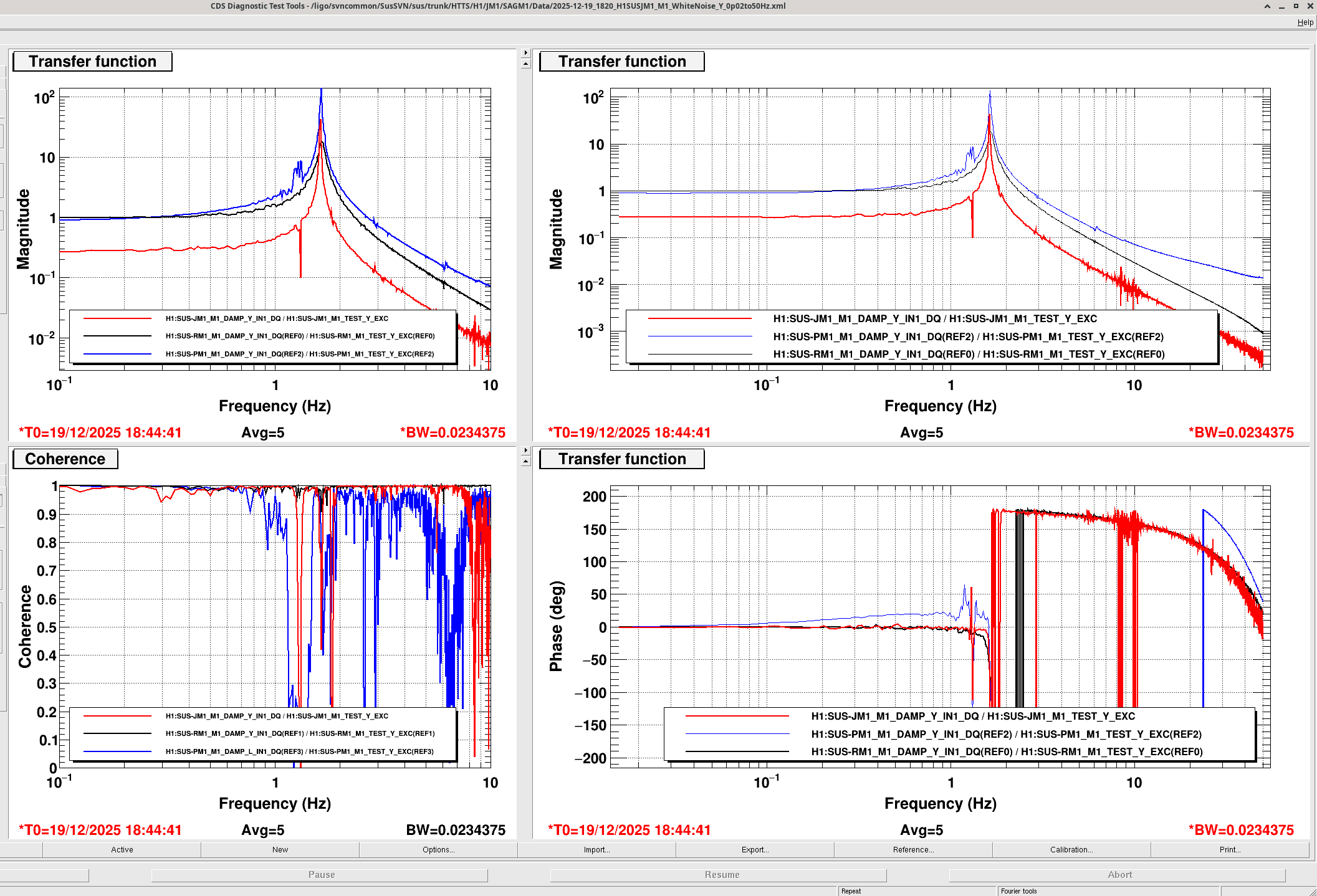
Task: Maximize the CDS Diagnostic Test Tools window
Action: click(x=1296, y=6)
